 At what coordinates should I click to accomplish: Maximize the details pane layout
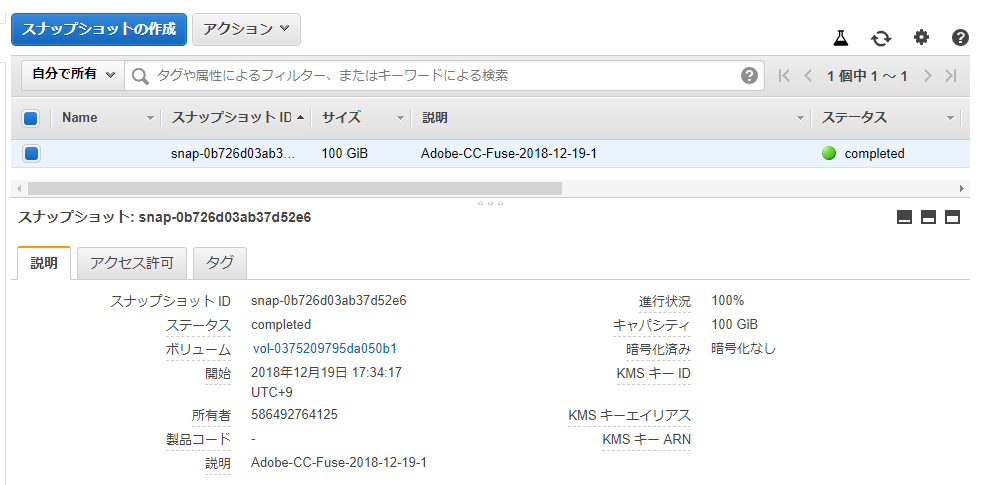pos(952,217)
